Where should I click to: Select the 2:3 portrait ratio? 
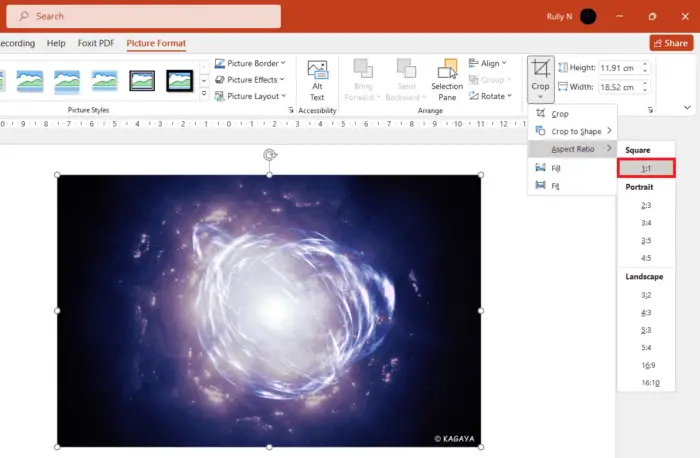[646, 205]
